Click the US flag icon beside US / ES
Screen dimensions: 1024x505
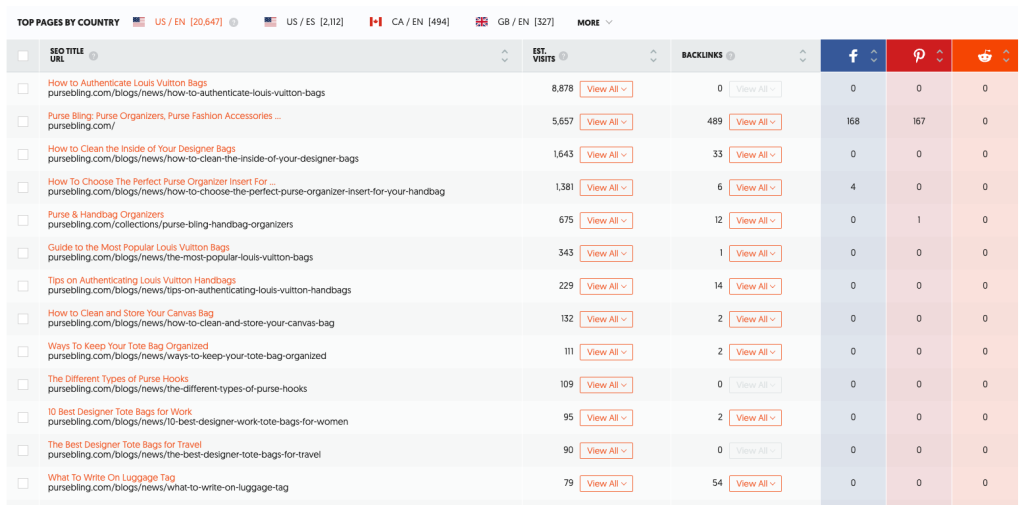point(270,22)
